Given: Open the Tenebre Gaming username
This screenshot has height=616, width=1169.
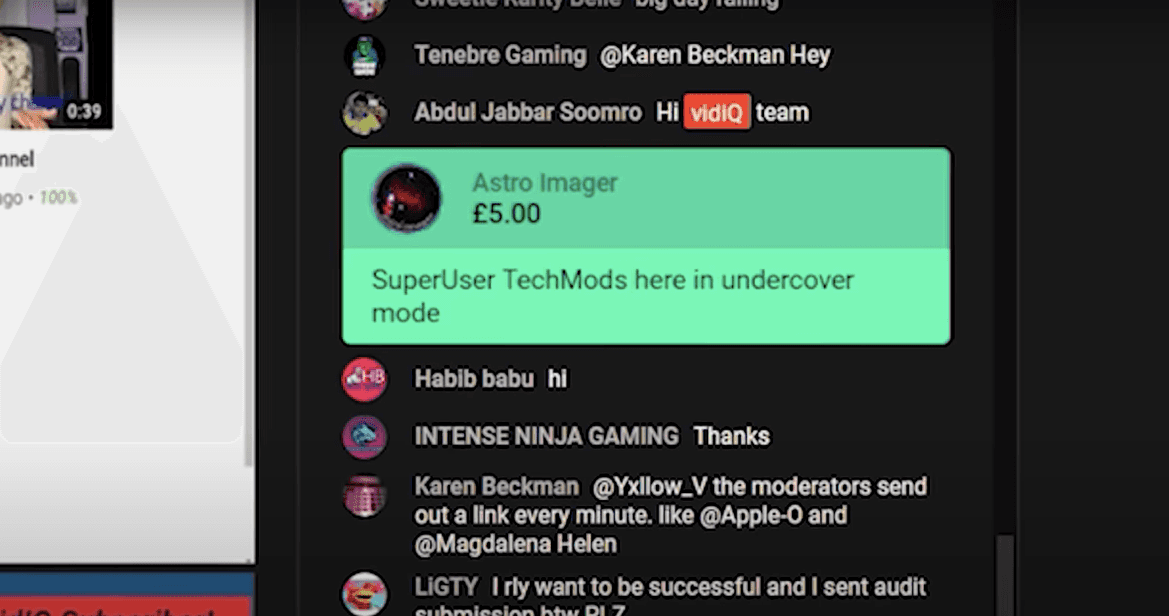Looking at the screenshot, I should [x=500, y=55].
